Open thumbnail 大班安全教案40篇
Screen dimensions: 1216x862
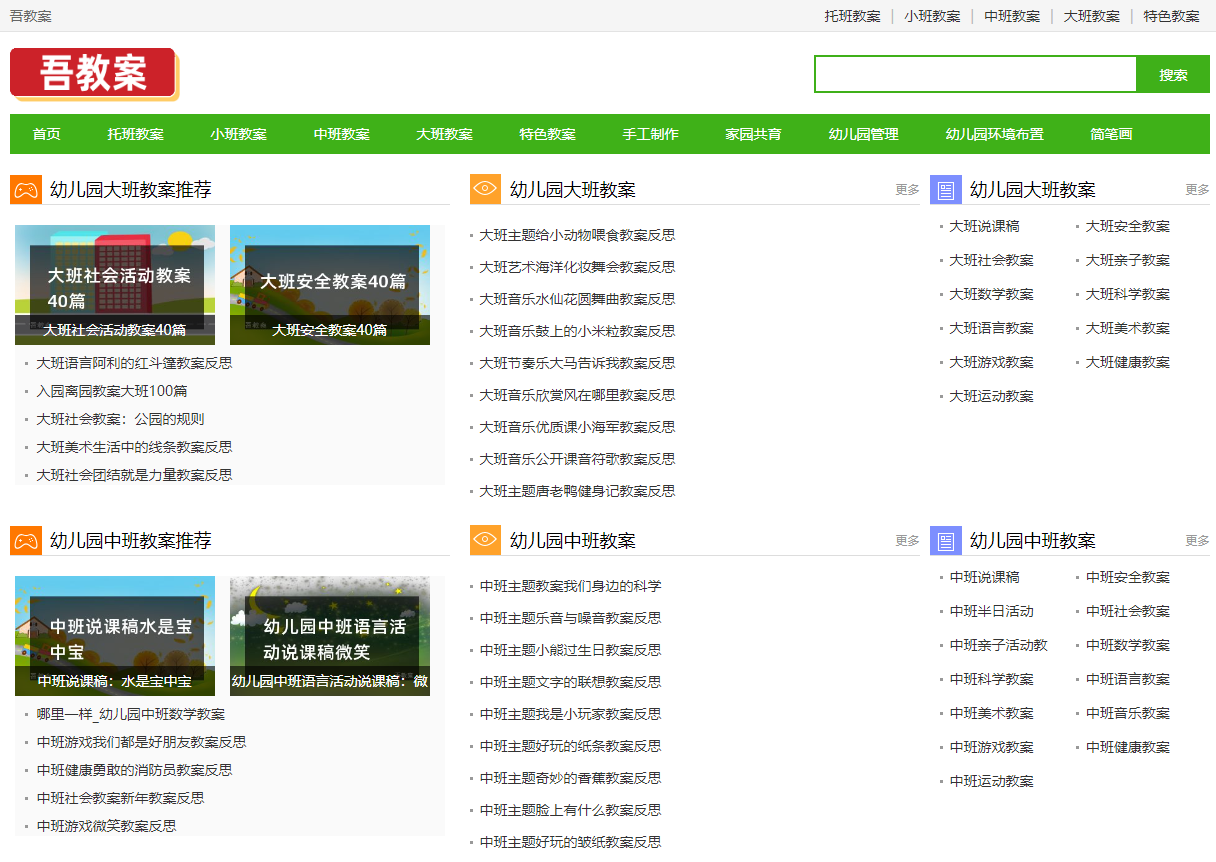[330, 285]
